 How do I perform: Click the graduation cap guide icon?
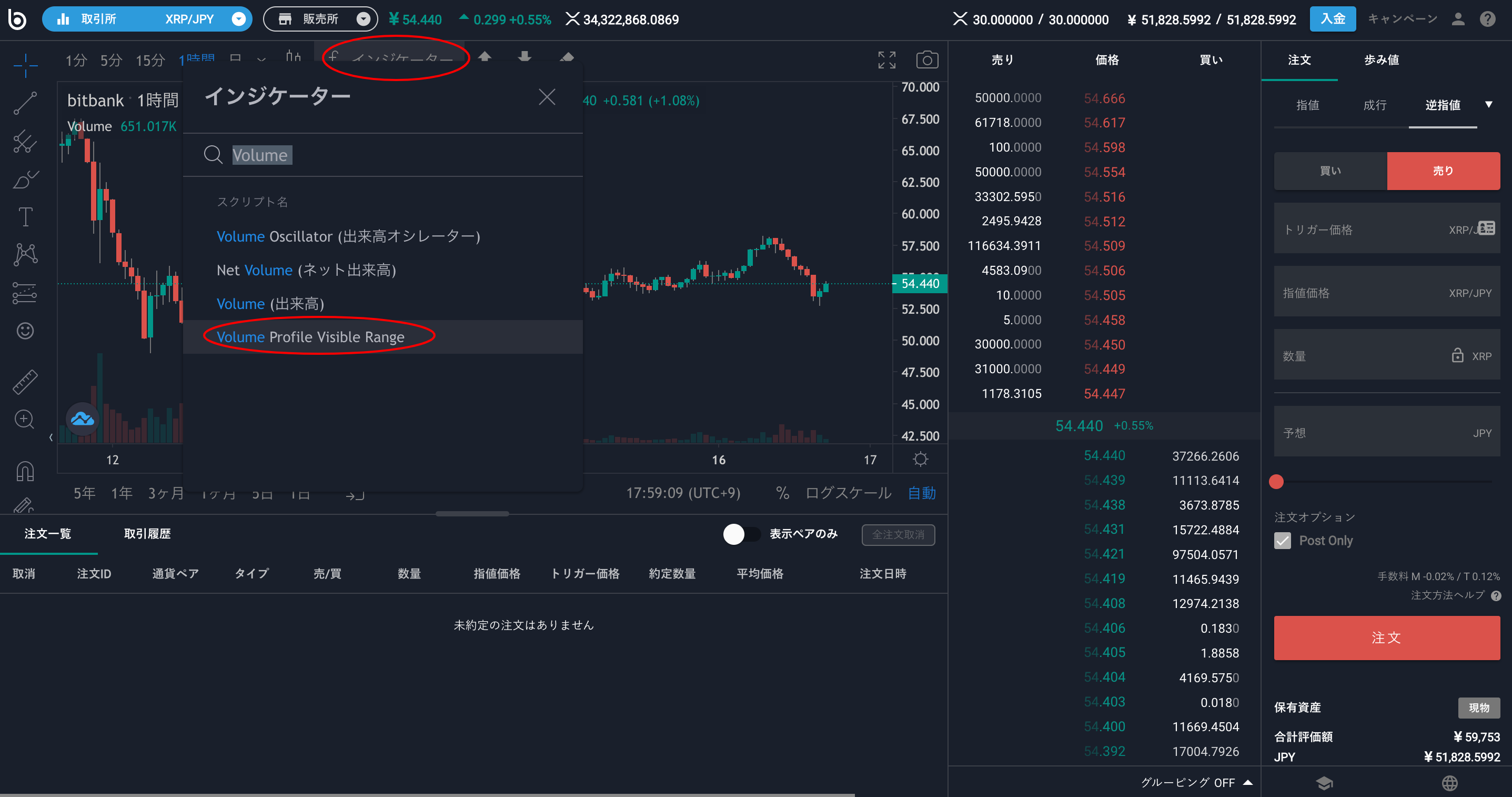click(x=1324, y=783)
